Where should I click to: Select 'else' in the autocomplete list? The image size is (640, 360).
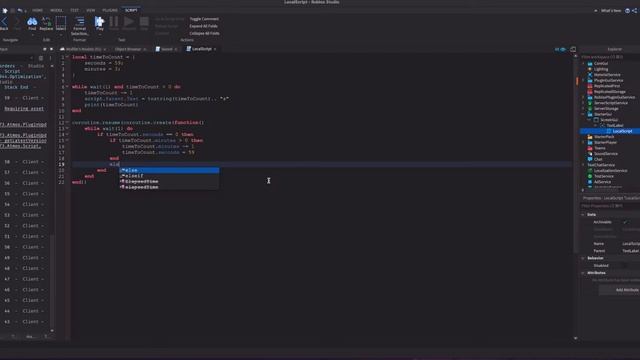click(x=169, y=170)
